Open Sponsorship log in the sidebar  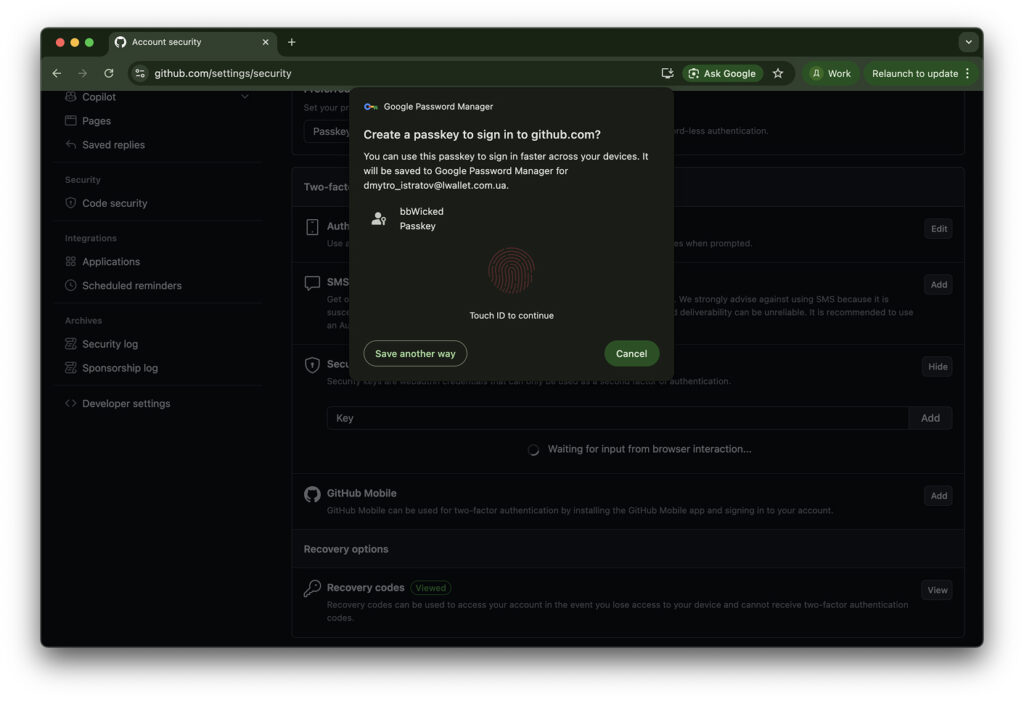(x=120, y=368)
